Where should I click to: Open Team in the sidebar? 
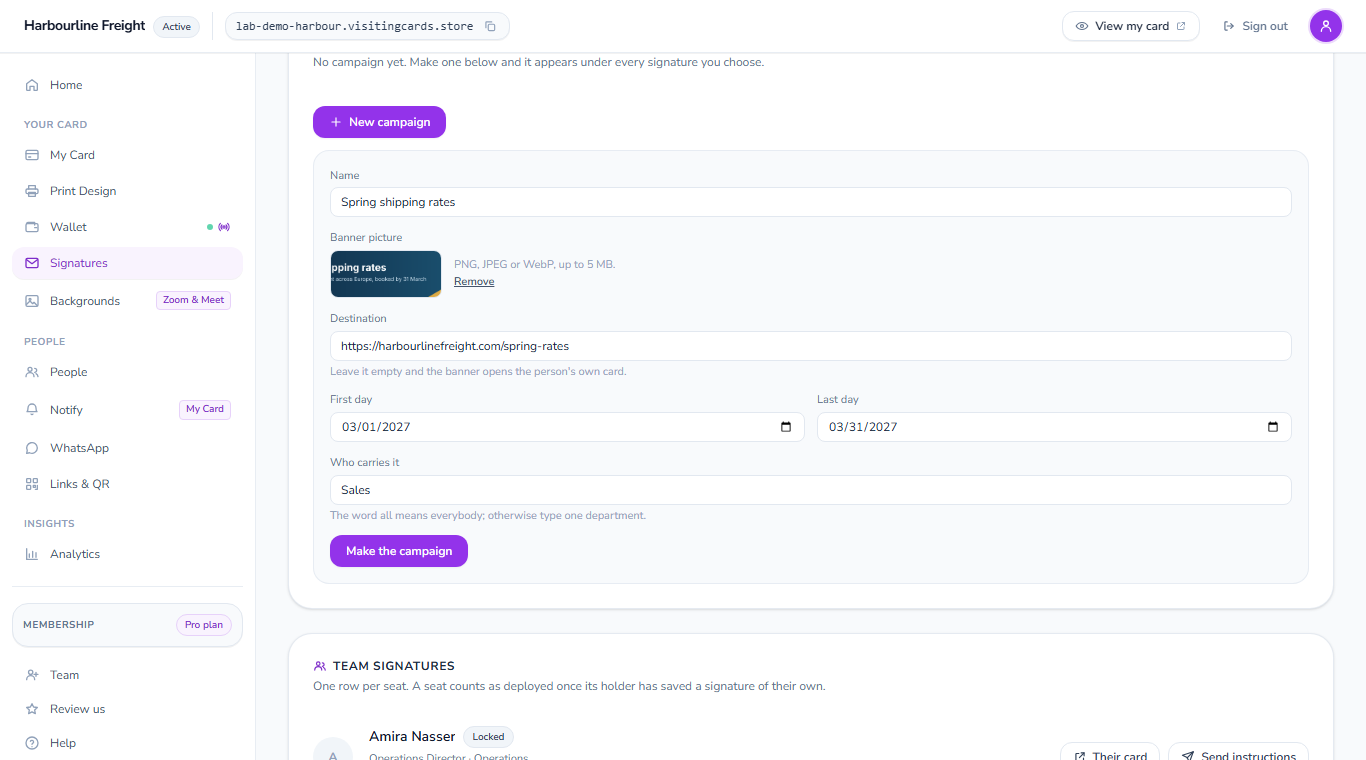[x=127, y=675]
